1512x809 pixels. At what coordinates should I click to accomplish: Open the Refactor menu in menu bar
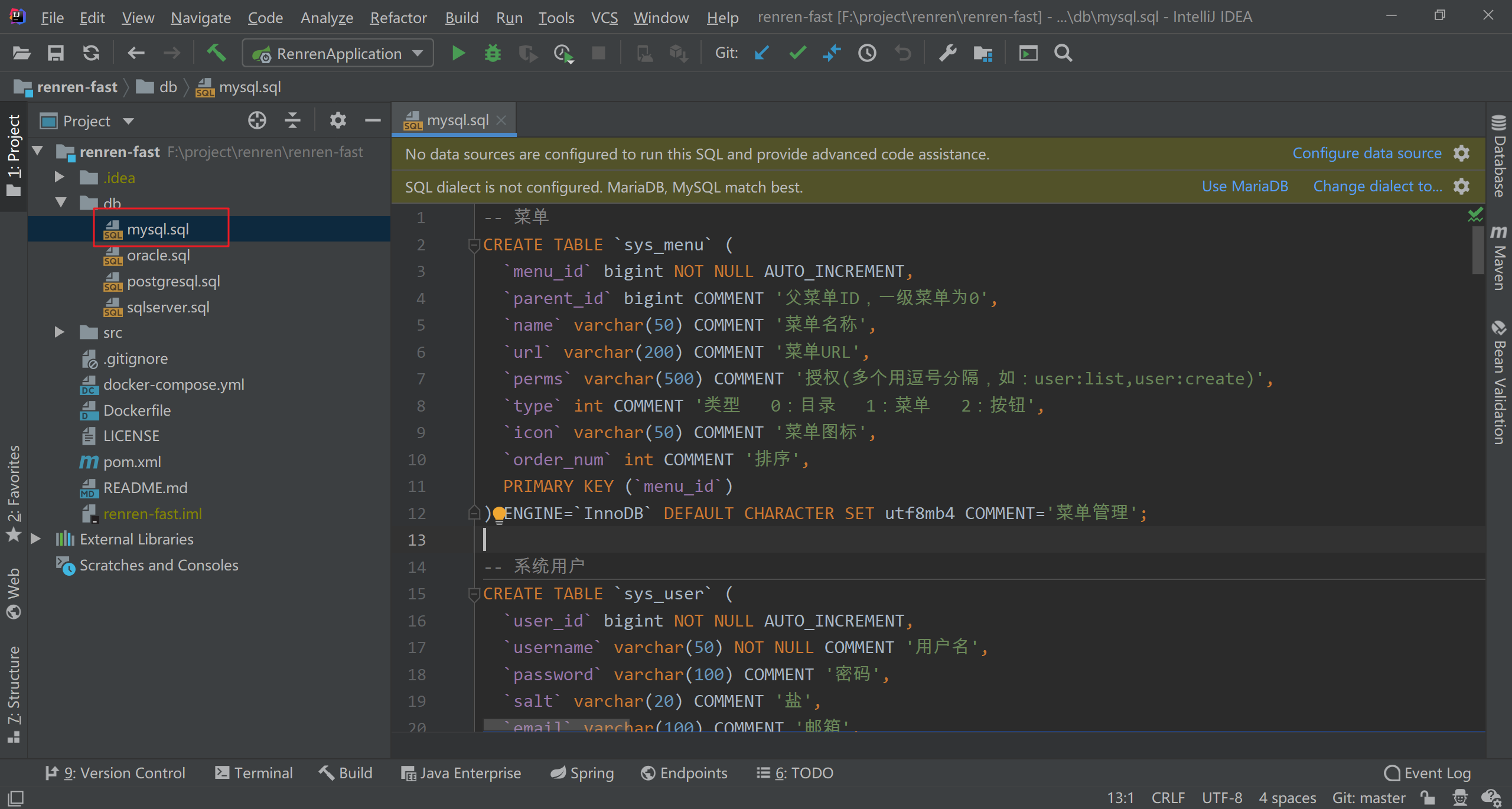coord(397,17)
